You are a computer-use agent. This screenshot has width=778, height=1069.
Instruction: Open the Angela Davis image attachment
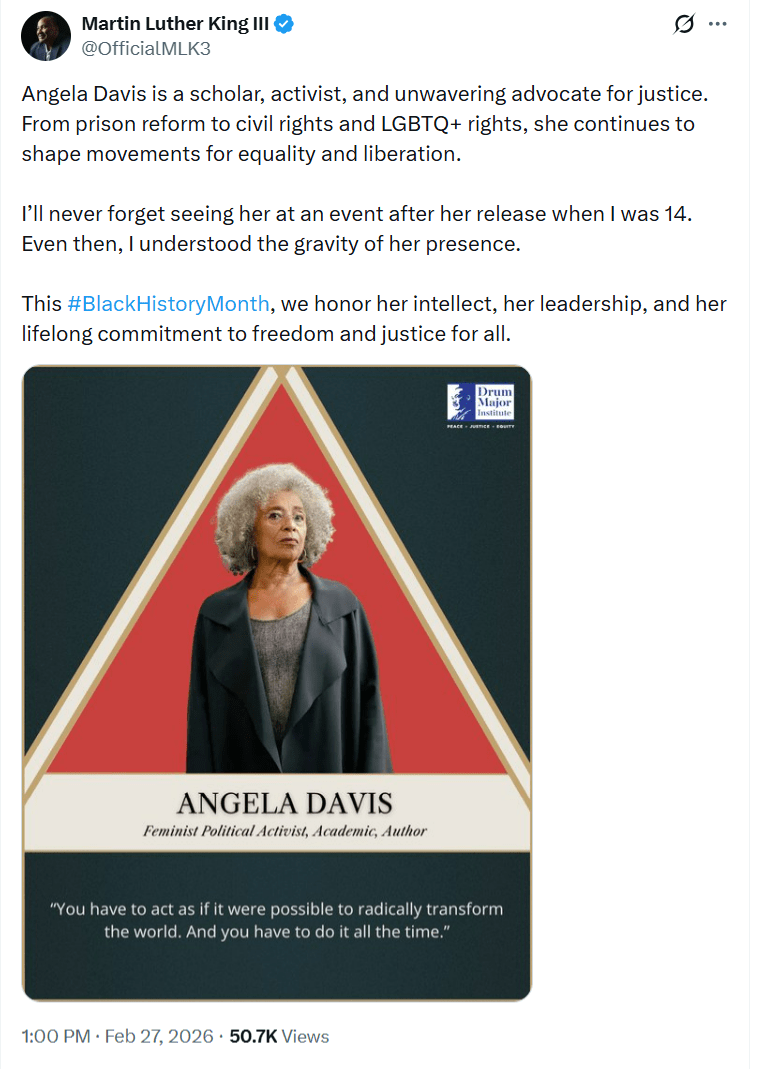click(277, 683)
